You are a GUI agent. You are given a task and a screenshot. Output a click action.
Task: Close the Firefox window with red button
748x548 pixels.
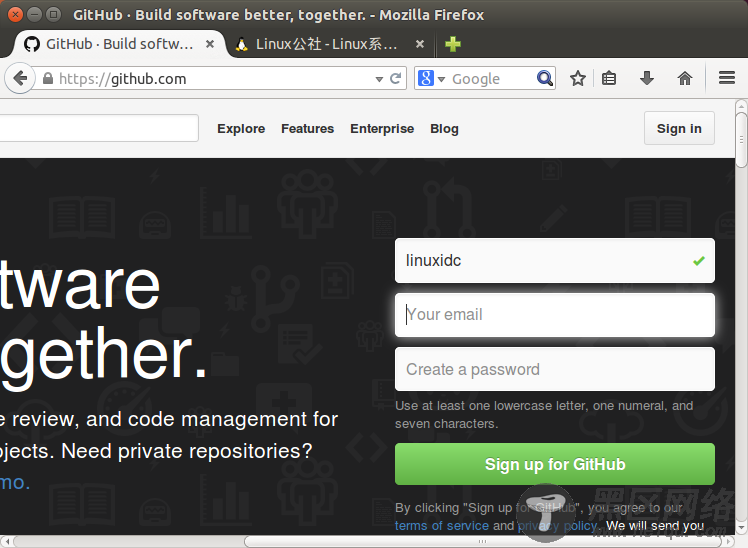(15, 15)
